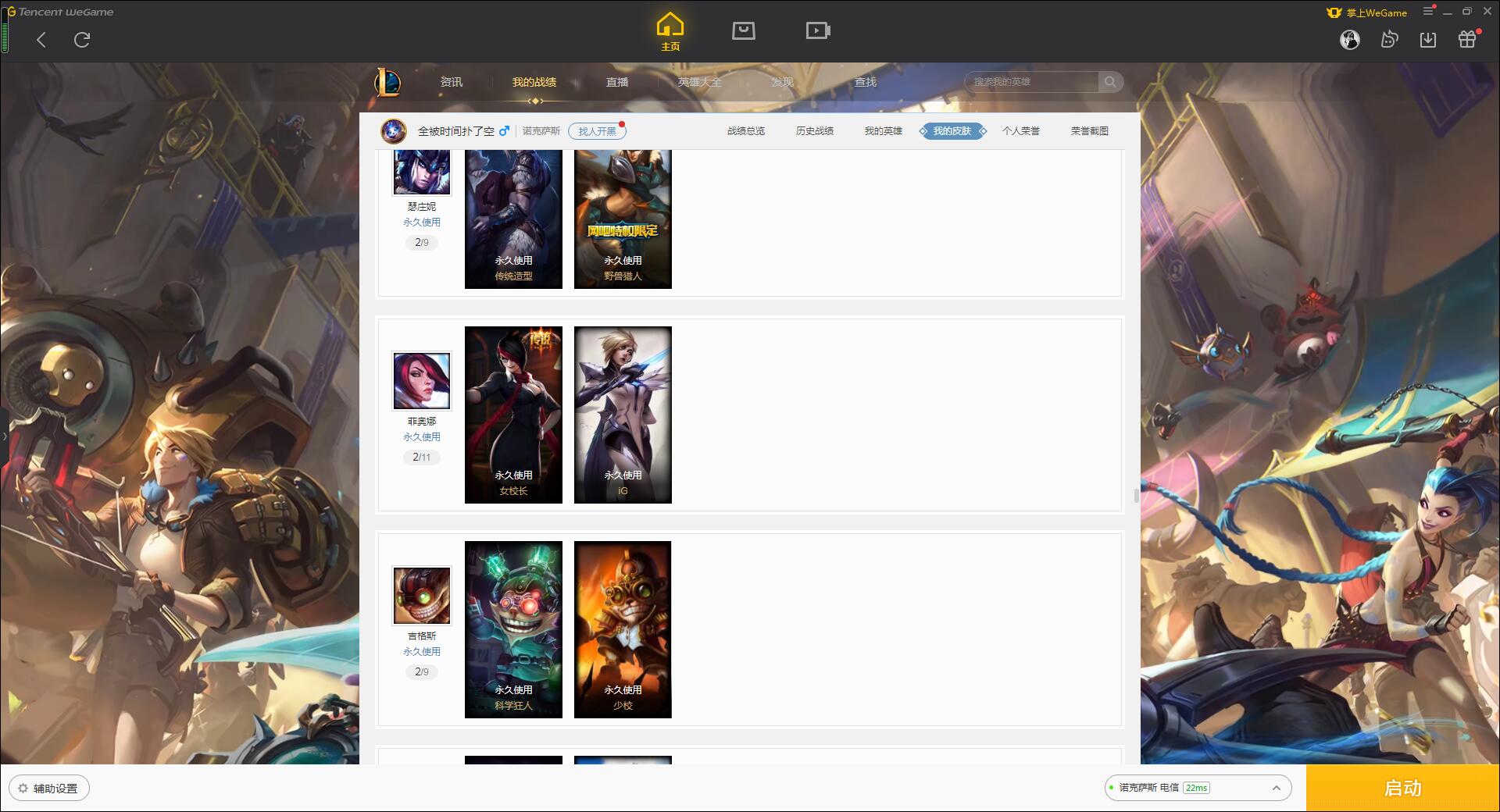
Task: Open the video playback icon in top bar
Action: tap(817, 30)
